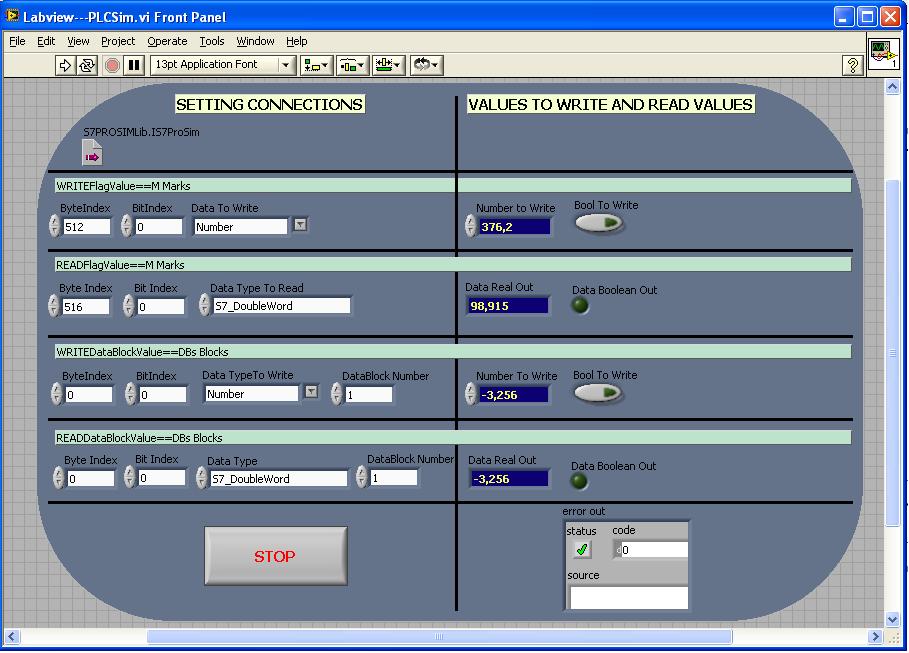Click the Run Continuously icon
Screen dimensions: 909x653
tap(87, 65)
